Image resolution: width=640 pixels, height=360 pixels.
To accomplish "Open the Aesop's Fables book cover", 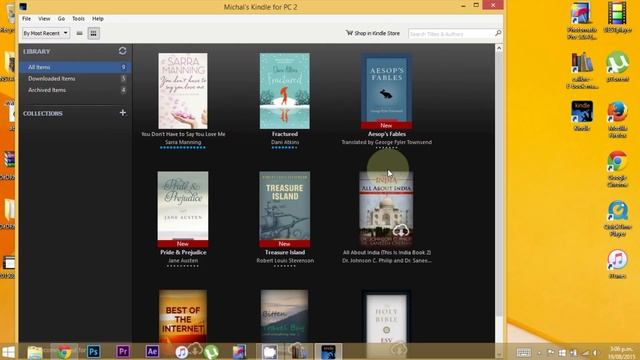I will coord(386,91).
